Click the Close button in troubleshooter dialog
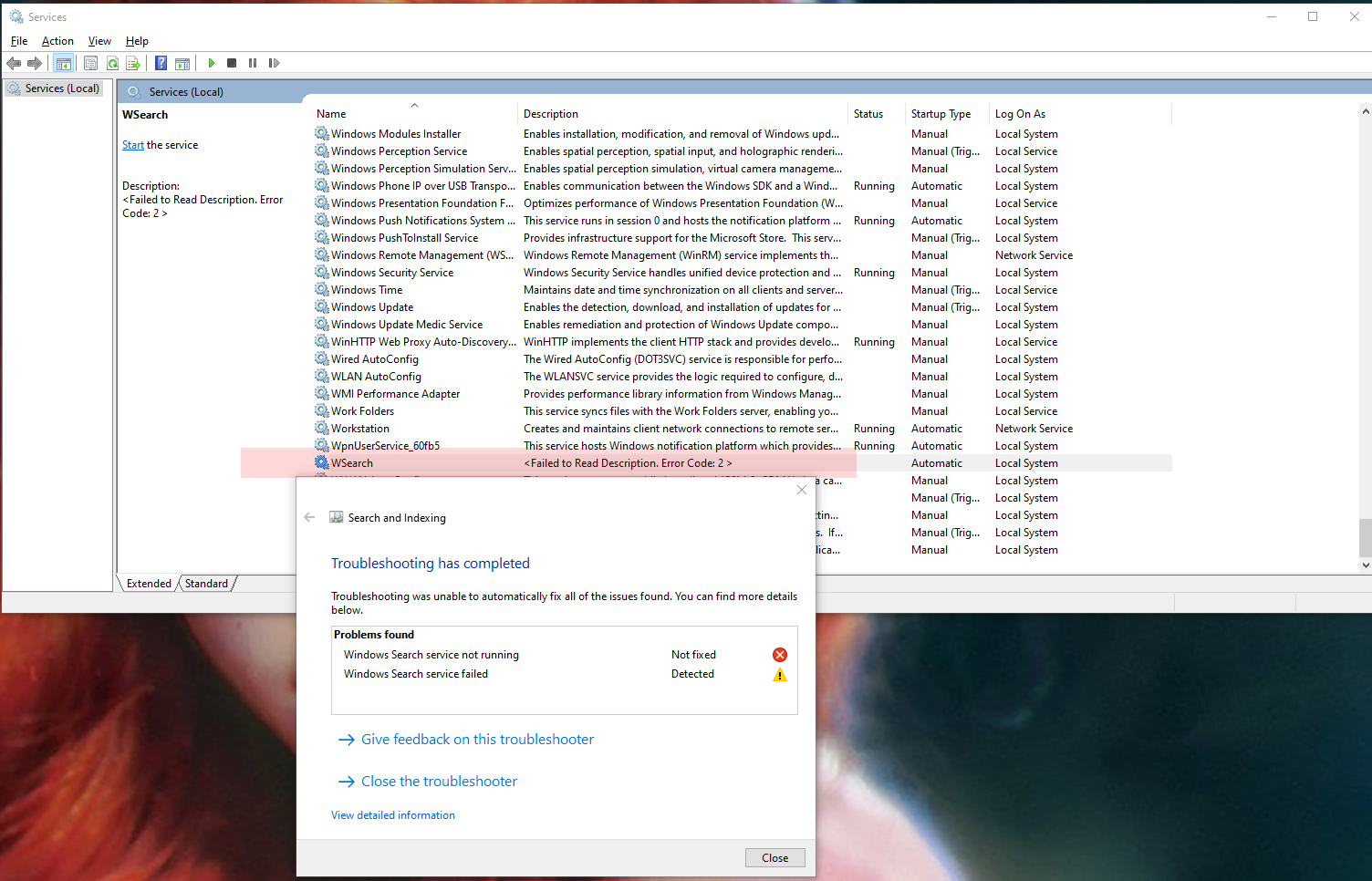 click(775, 857)
